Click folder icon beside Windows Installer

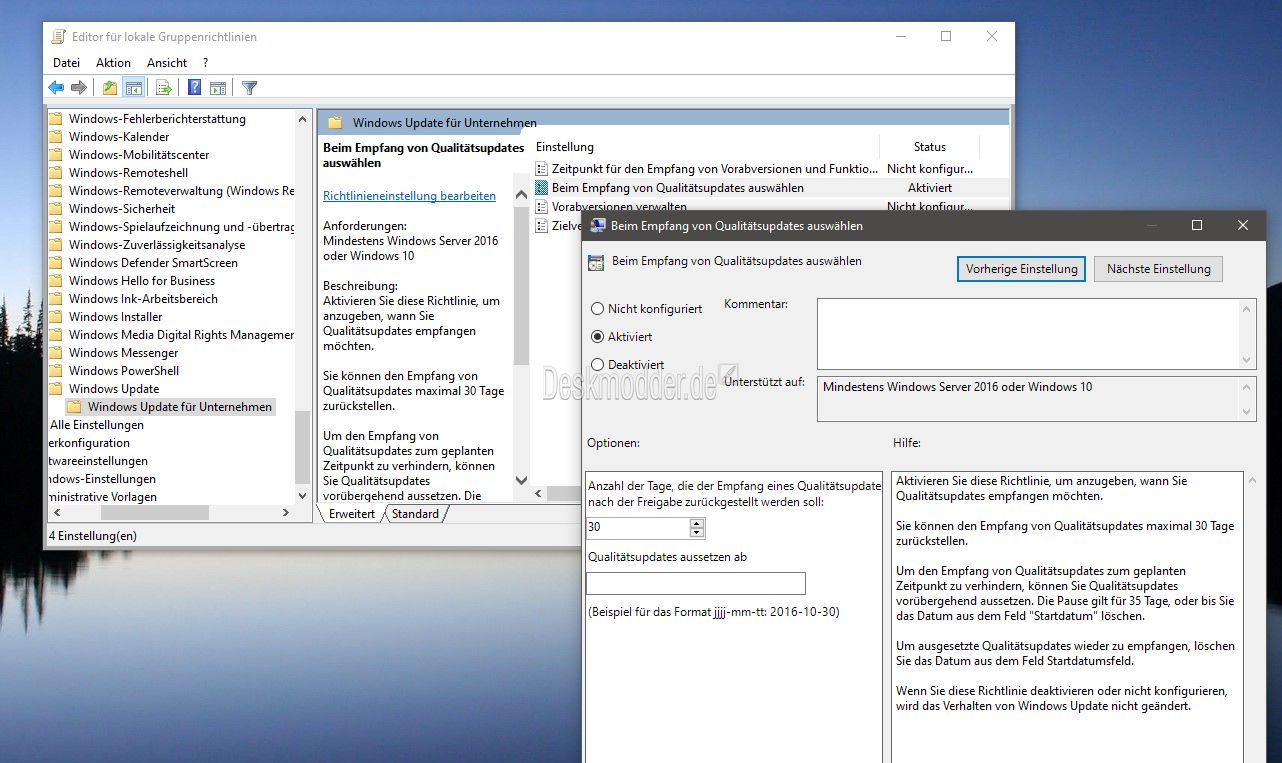pyautogui.click(x=56, y=317)
